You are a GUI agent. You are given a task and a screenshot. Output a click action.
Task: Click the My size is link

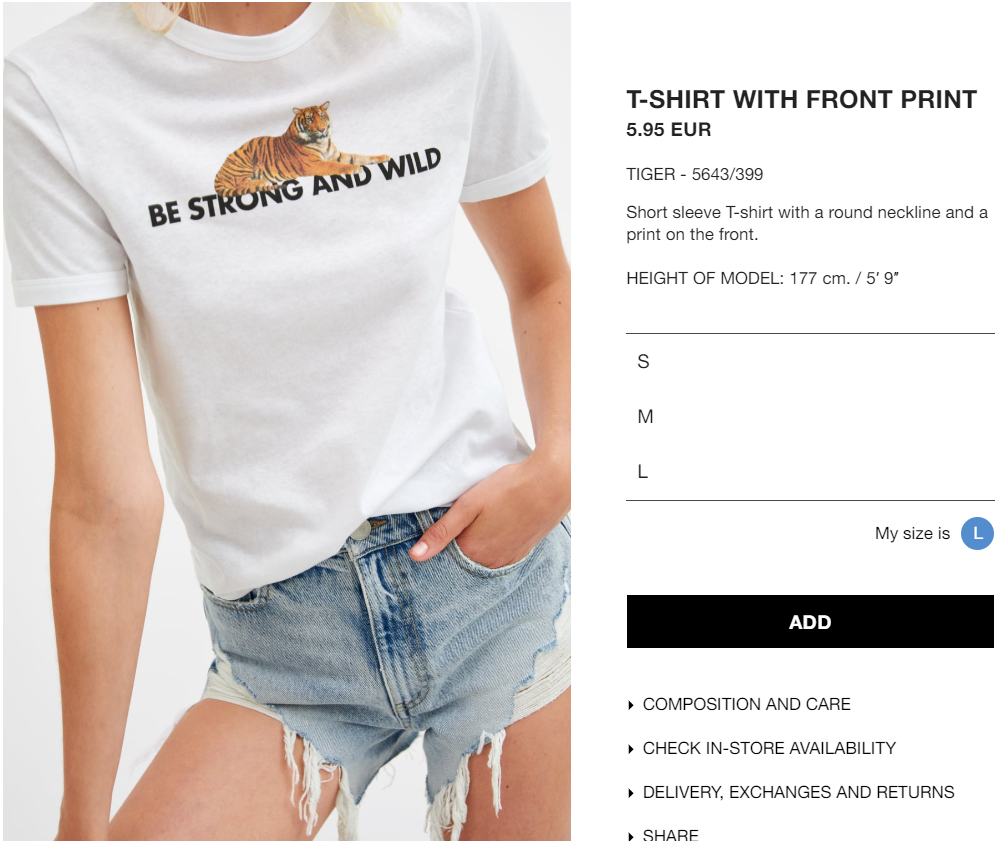click(x=912, y=533)
